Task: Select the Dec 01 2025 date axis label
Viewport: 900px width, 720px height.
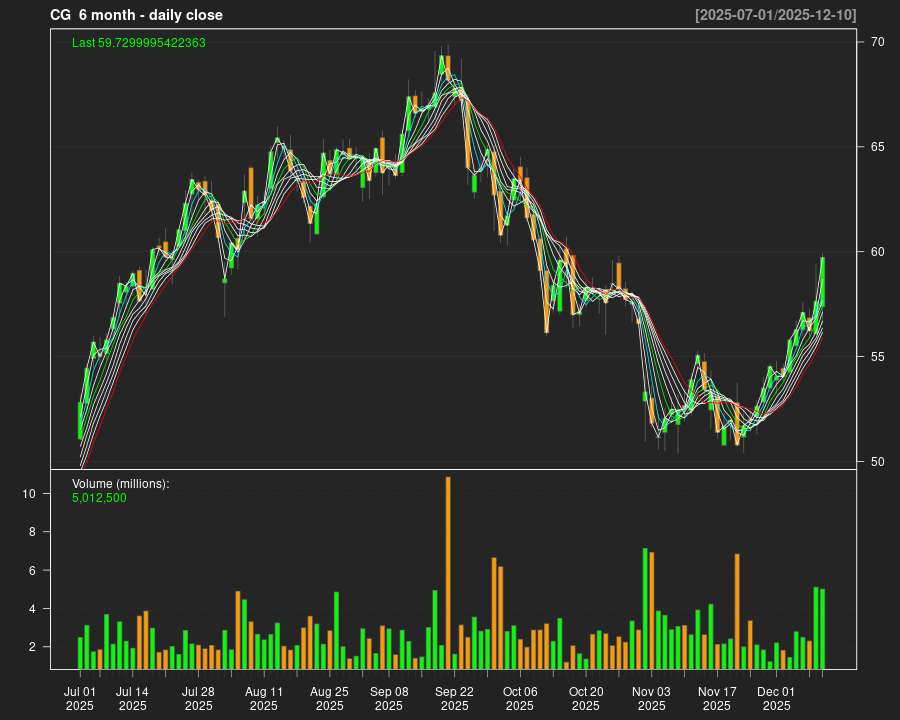Action: point(776,698)
